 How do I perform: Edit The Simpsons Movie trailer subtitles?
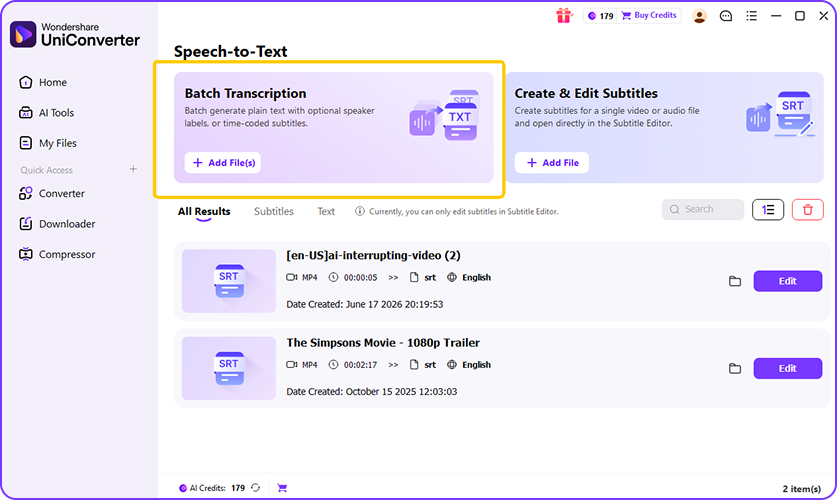pos(787,368)
